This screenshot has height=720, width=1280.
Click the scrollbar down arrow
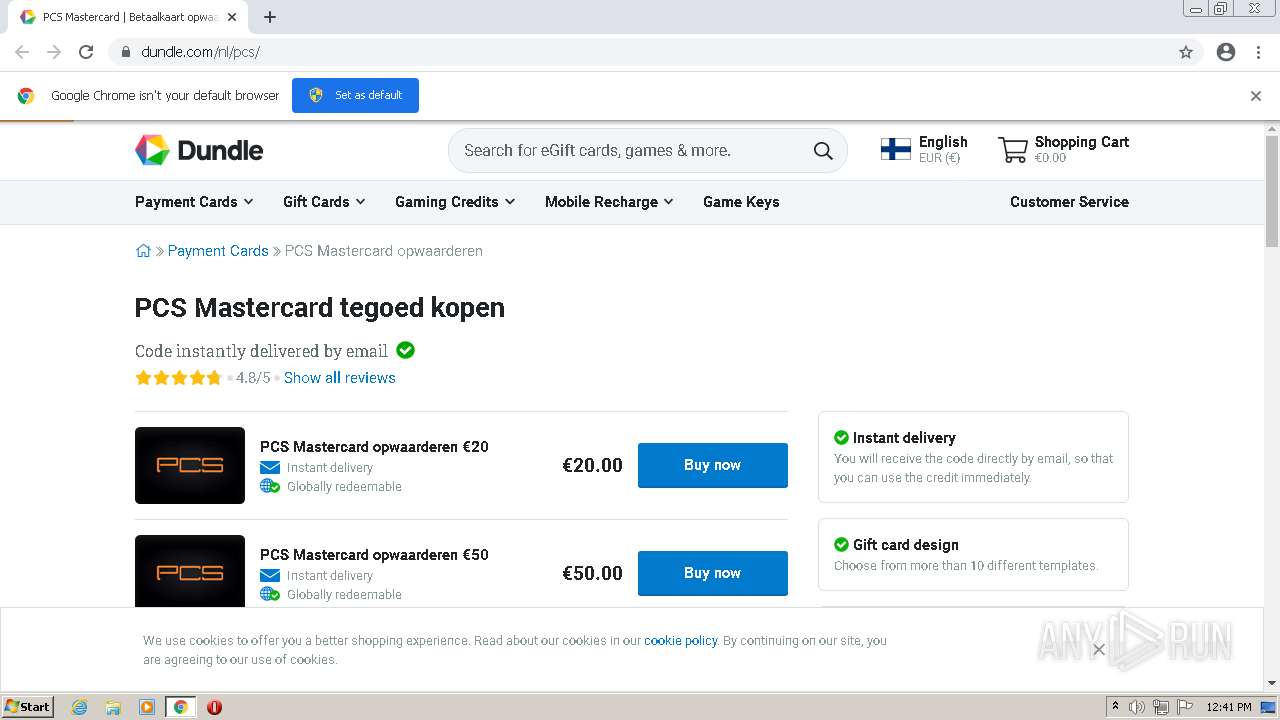pos(1272,683)
